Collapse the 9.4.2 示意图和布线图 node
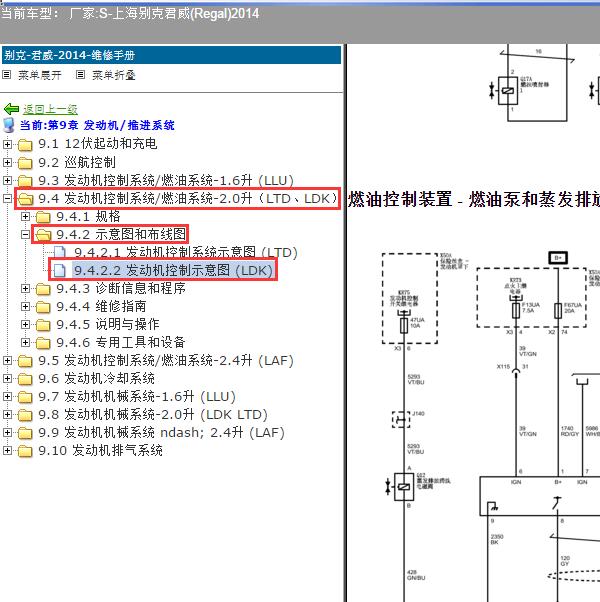Viewport: 600px width, 602px height. (x=25, y=235)
